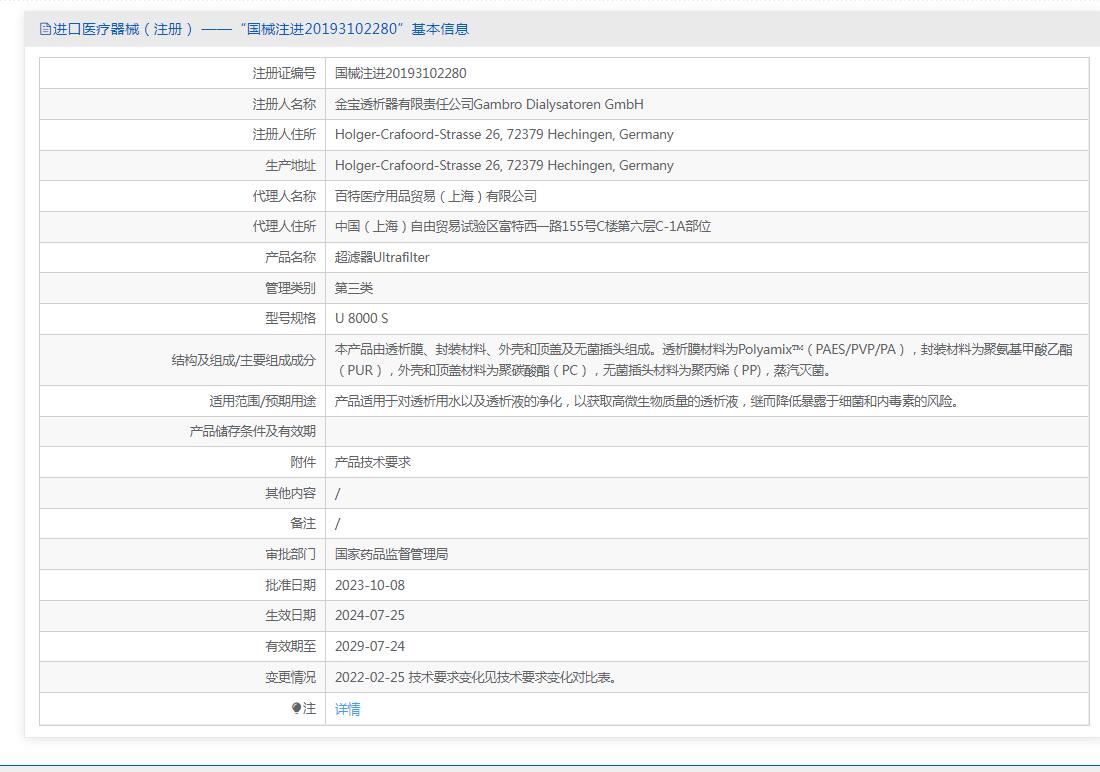Click the 有效期至 label

(290, 646)
